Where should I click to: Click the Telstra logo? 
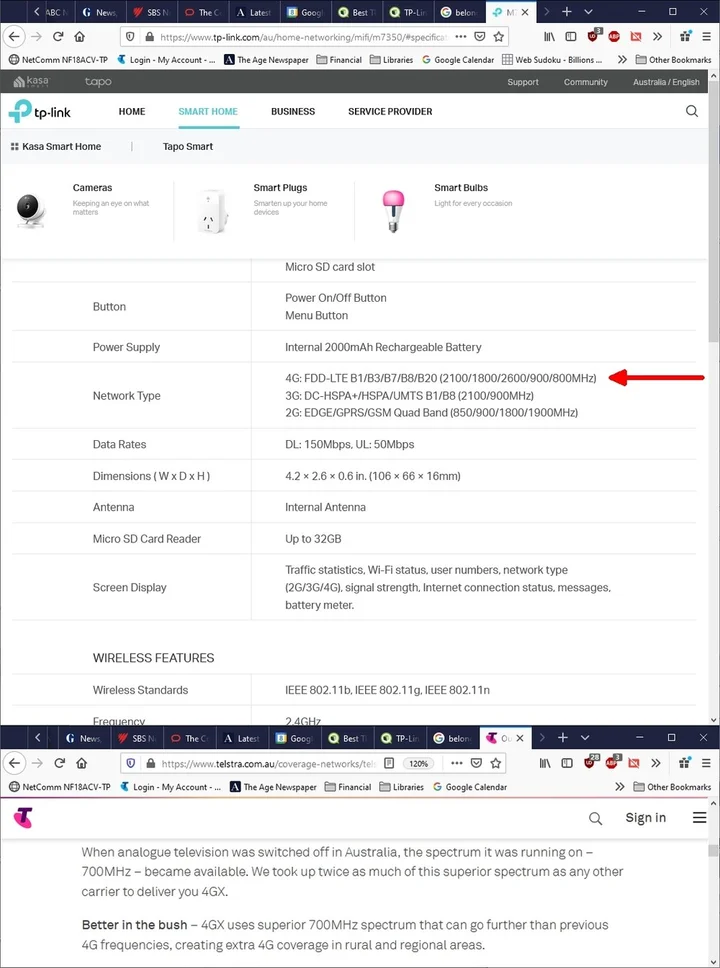(23, 817)
